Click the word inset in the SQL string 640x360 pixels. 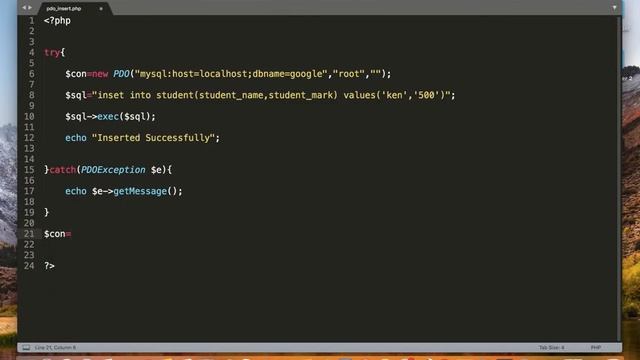(x=111, y=95)
